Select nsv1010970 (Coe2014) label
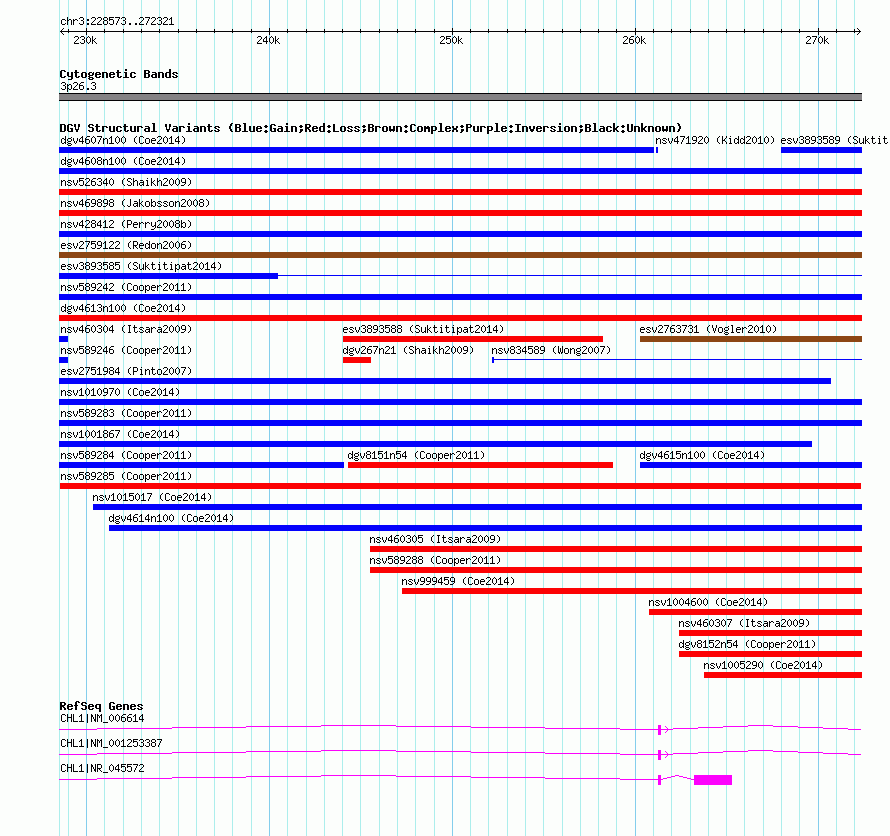Viewport: 890px width, 836px height. pyautogui.click(x=120, y=392)
